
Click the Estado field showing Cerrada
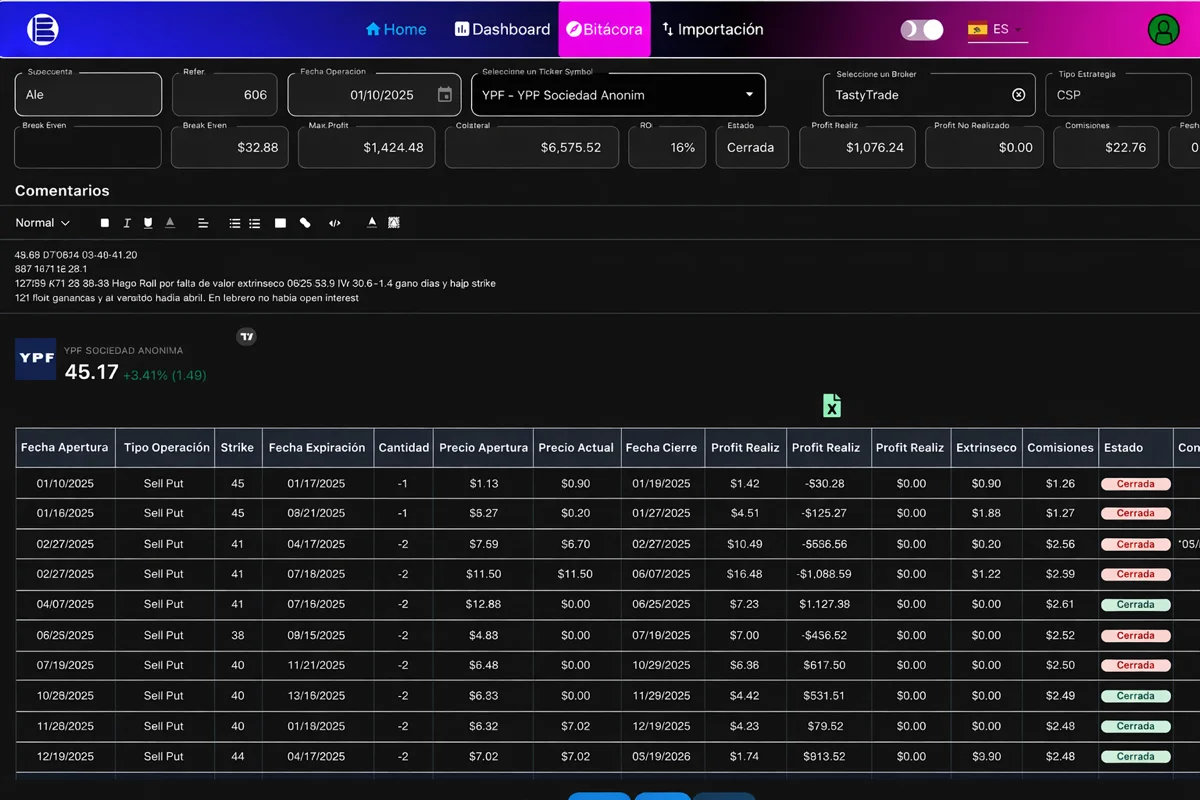tap(751, 147)
